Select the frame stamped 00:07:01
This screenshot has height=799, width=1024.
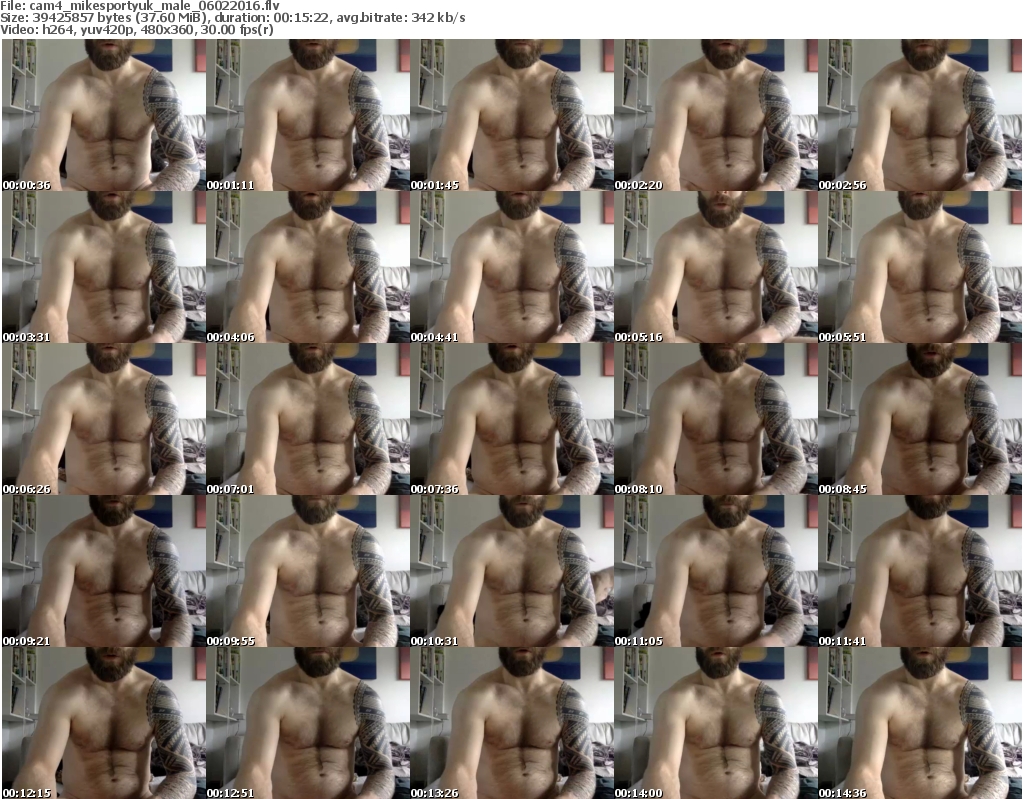308,419
